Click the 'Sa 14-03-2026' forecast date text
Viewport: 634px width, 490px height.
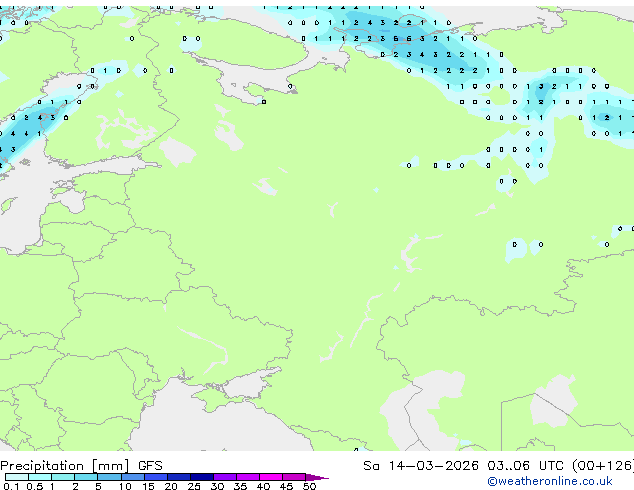tap(421, 466)
